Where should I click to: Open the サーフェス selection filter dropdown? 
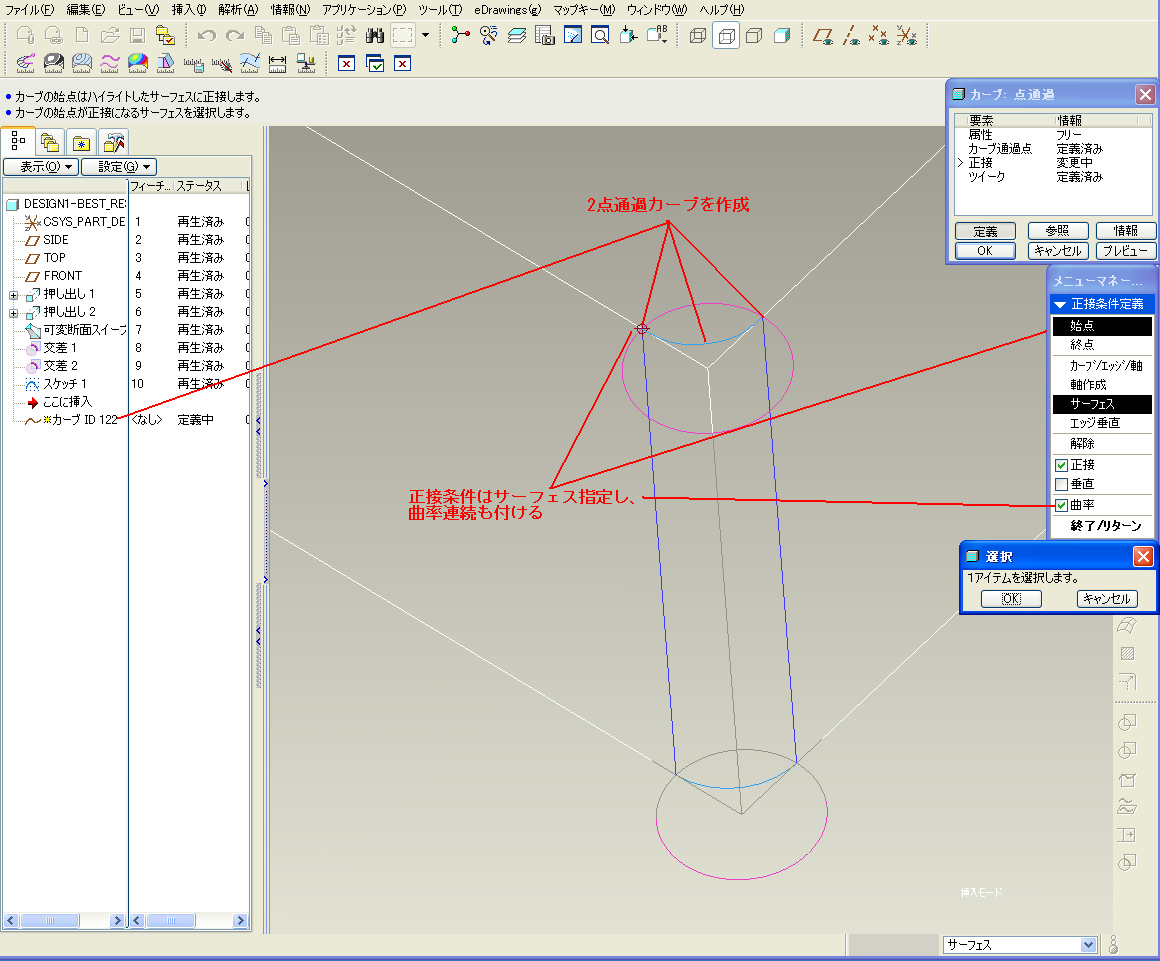1088,945
